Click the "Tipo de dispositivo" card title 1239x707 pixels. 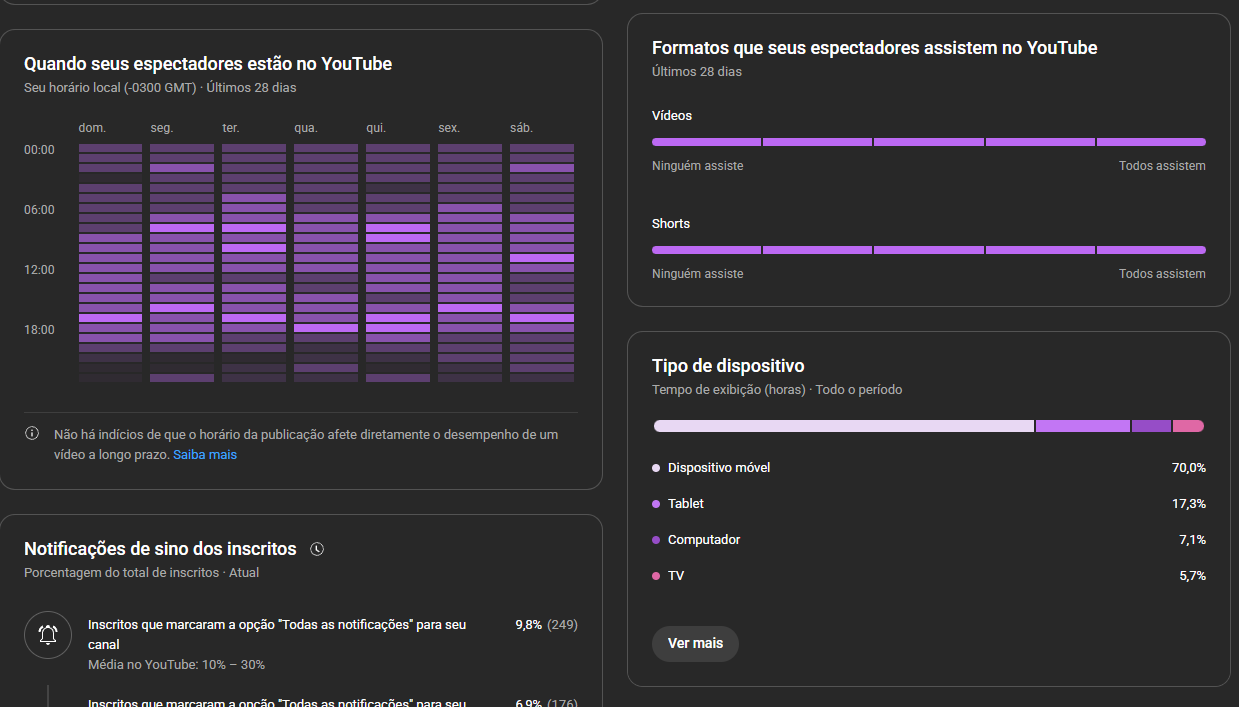(728, 366)
